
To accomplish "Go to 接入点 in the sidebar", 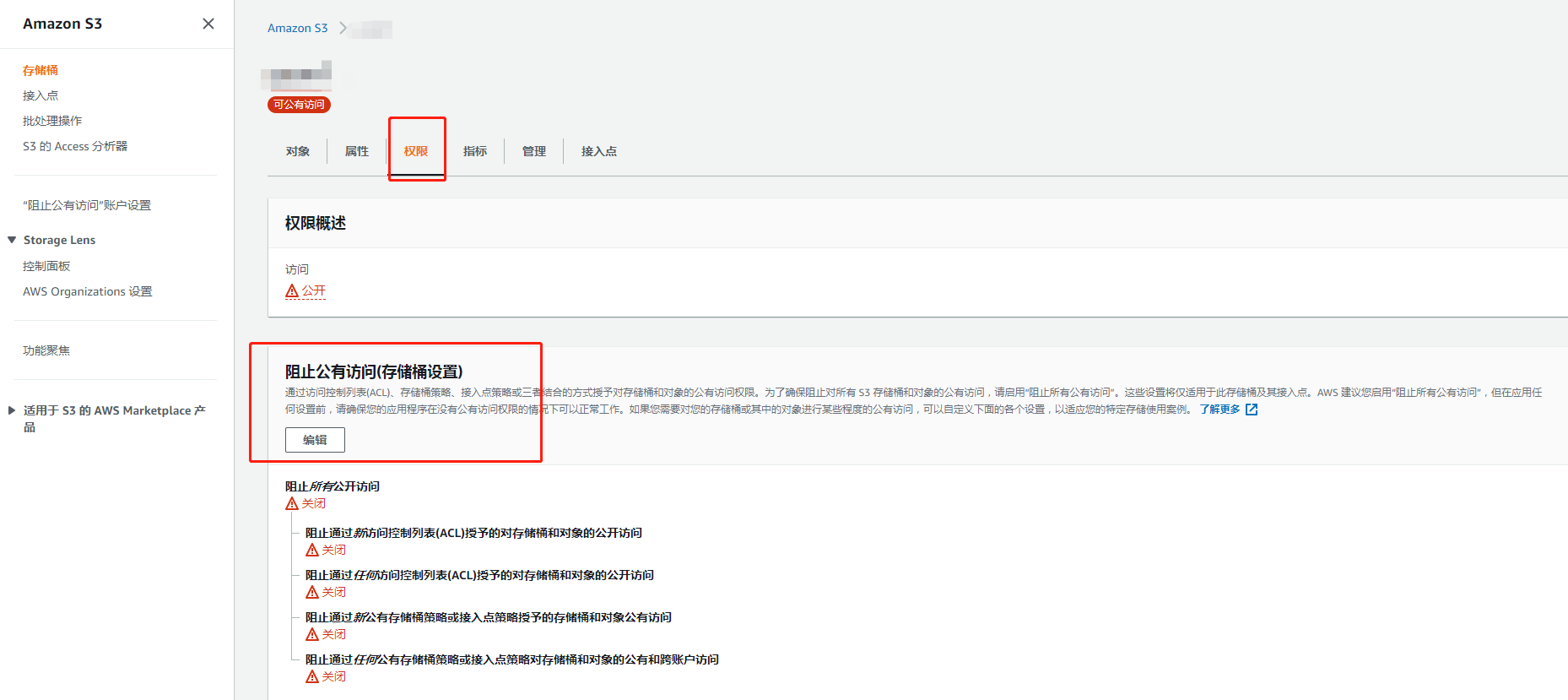I will tap(41, 95).
